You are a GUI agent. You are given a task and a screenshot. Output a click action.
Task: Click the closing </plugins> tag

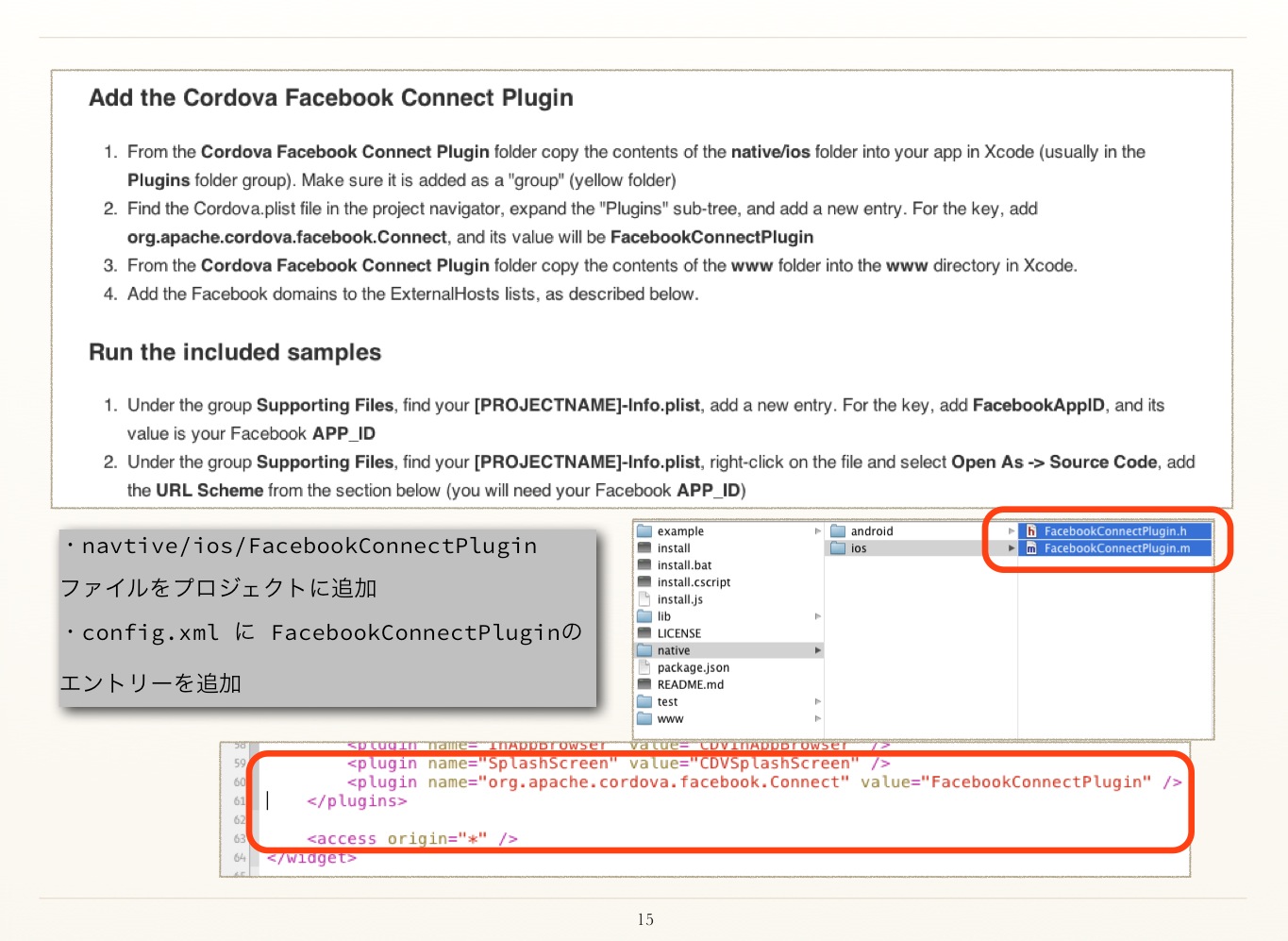pyautogui.click(x=357, y=801)
